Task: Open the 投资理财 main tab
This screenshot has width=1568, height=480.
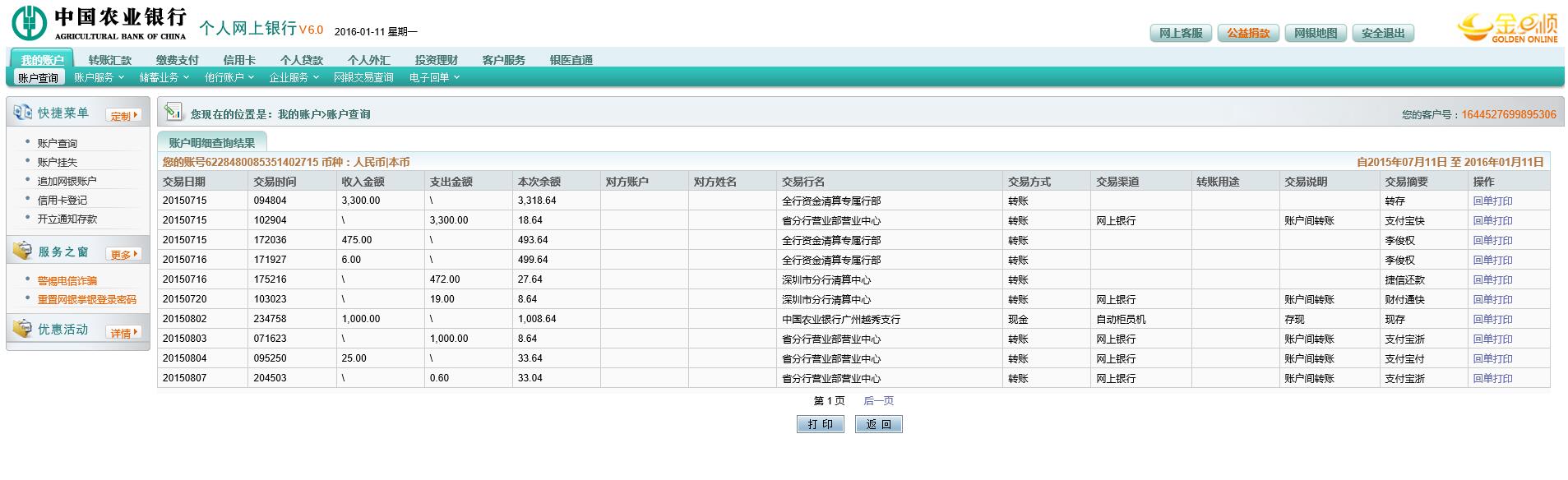Action: 437,60
